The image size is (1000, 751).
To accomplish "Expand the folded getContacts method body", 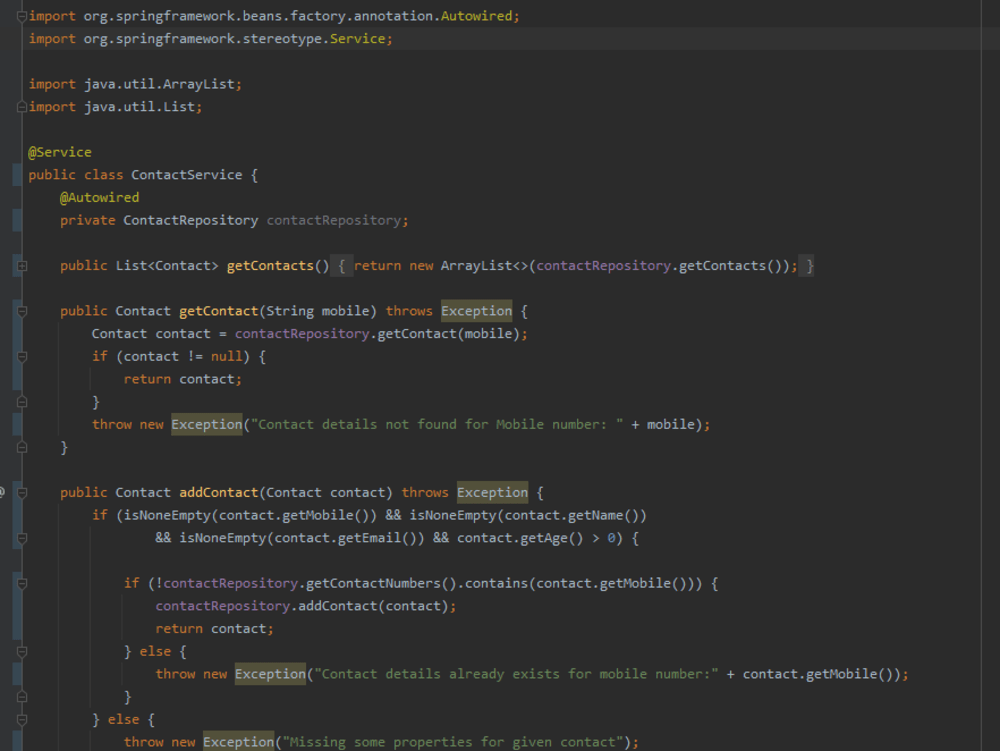I will tap(22, 265).
